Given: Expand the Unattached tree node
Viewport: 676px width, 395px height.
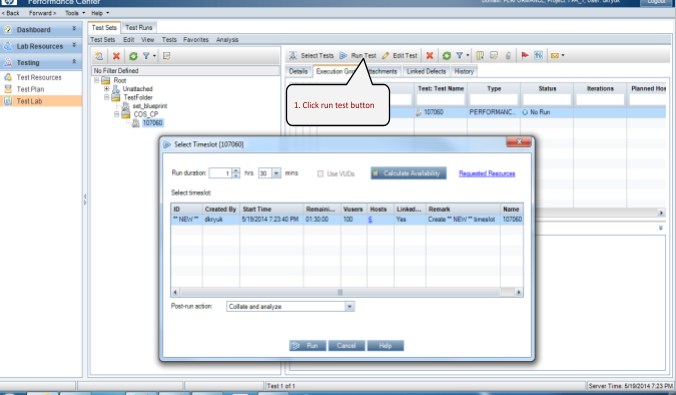Looking at the screenshot, I should pos(106,88).
